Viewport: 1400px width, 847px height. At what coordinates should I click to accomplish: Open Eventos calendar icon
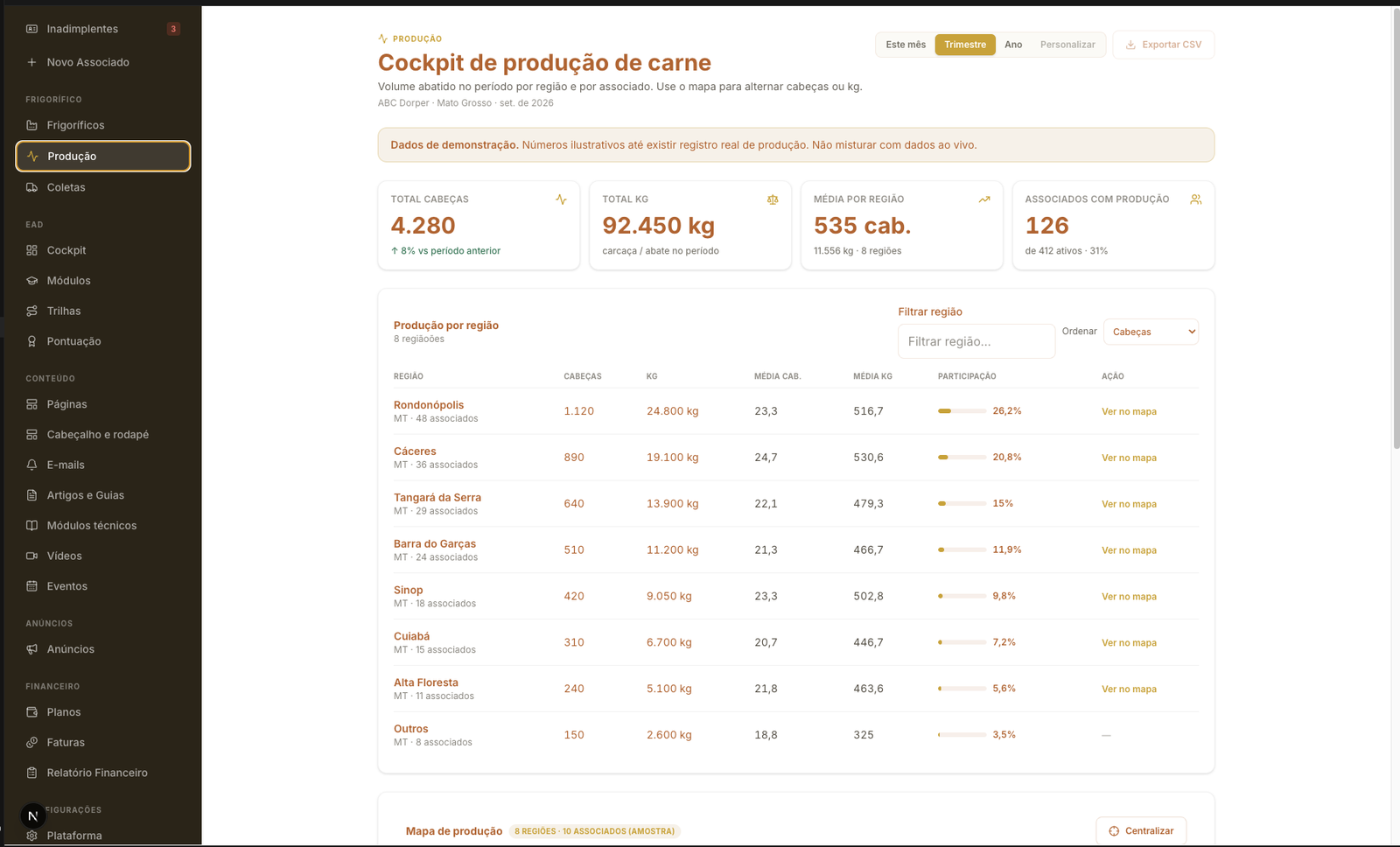[31, 586]
